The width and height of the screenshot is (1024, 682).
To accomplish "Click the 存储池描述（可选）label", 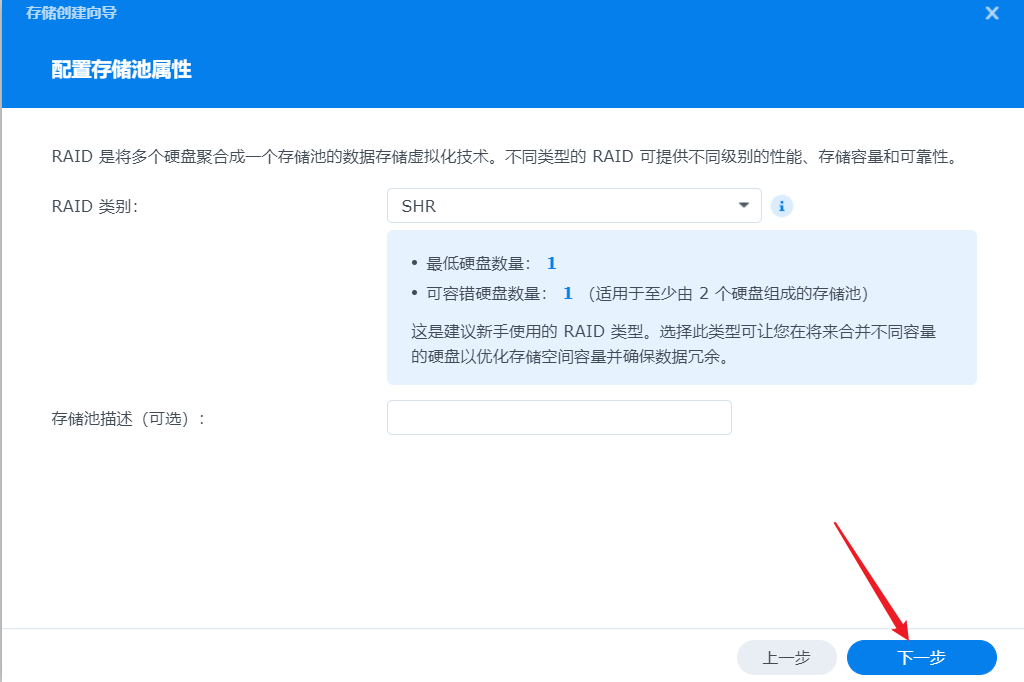I will click(128, 418).
